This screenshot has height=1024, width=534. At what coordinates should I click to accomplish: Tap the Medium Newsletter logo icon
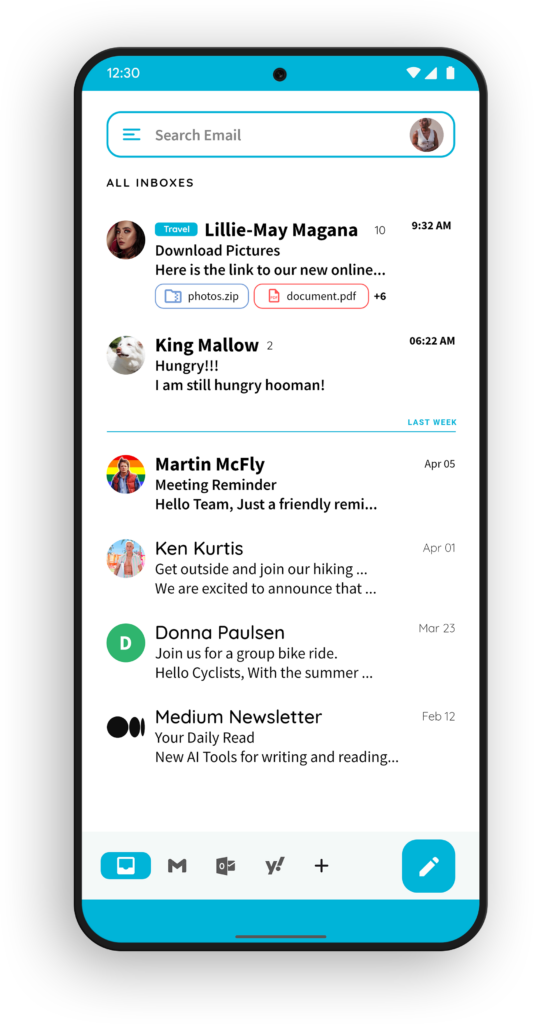125,727
